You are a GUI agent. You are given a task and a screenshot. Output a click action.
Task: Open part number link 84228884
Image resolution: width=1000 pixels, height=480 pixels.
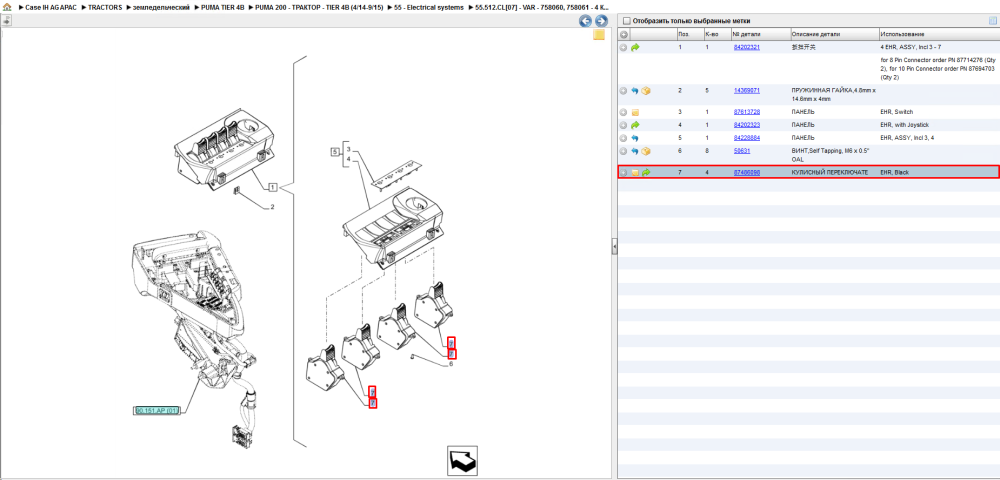pos(746,138)
